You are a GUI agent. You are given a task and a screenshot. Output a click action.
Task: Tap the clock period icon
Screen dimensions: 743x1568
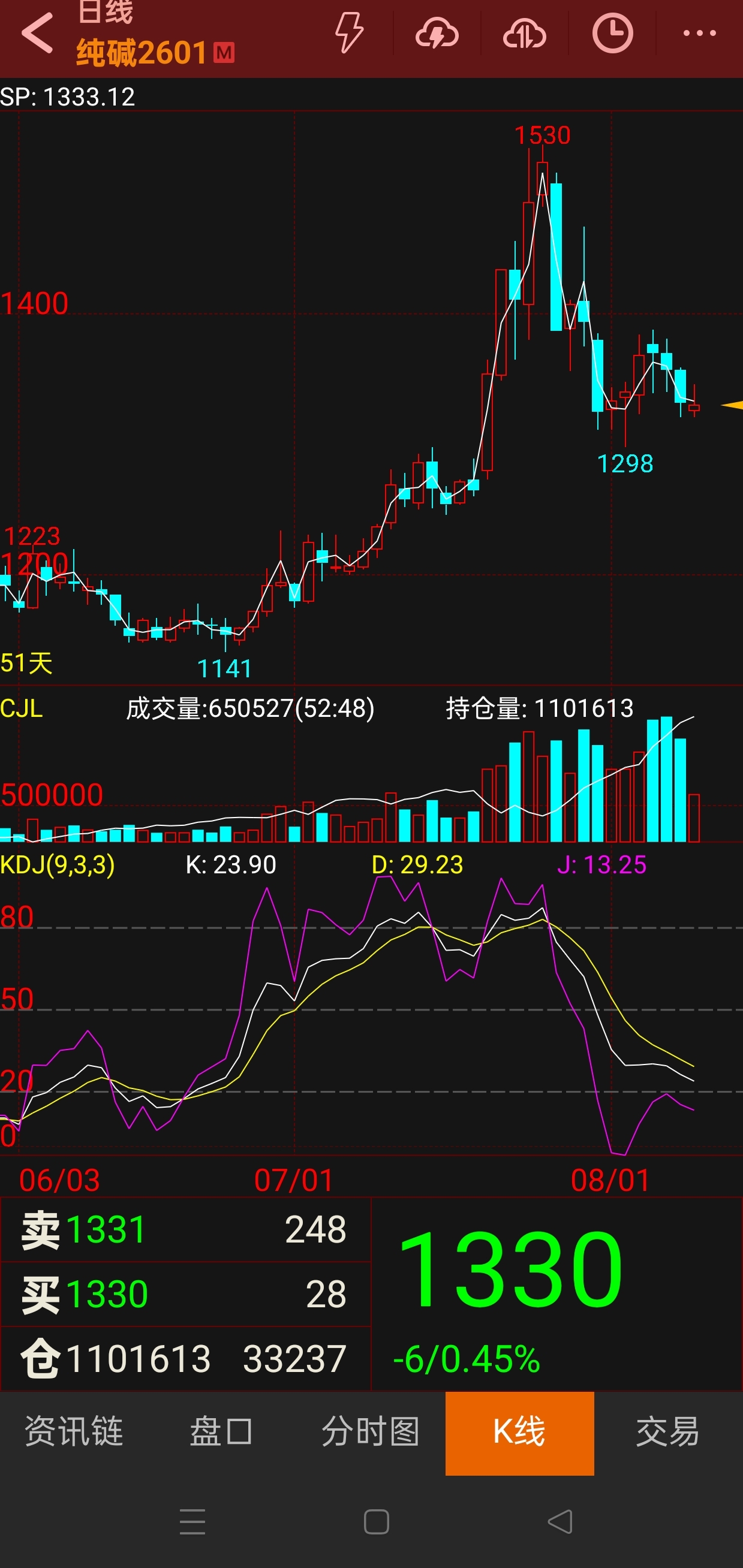[612, 33]
